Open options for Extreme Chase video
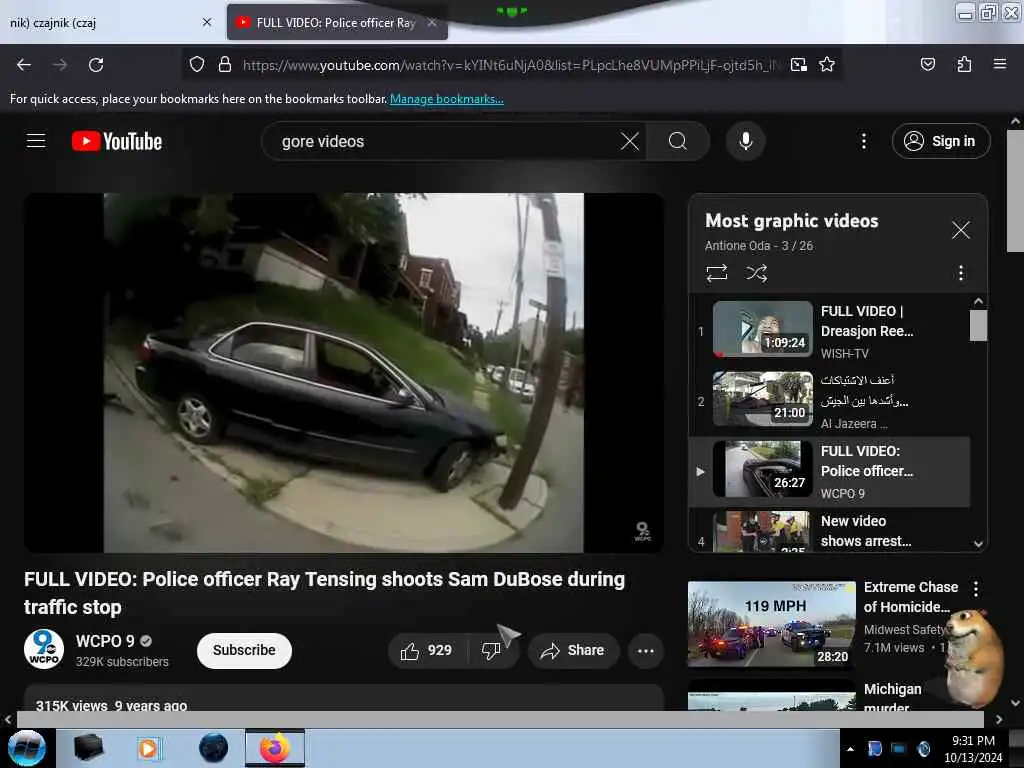 coord(976,589)
